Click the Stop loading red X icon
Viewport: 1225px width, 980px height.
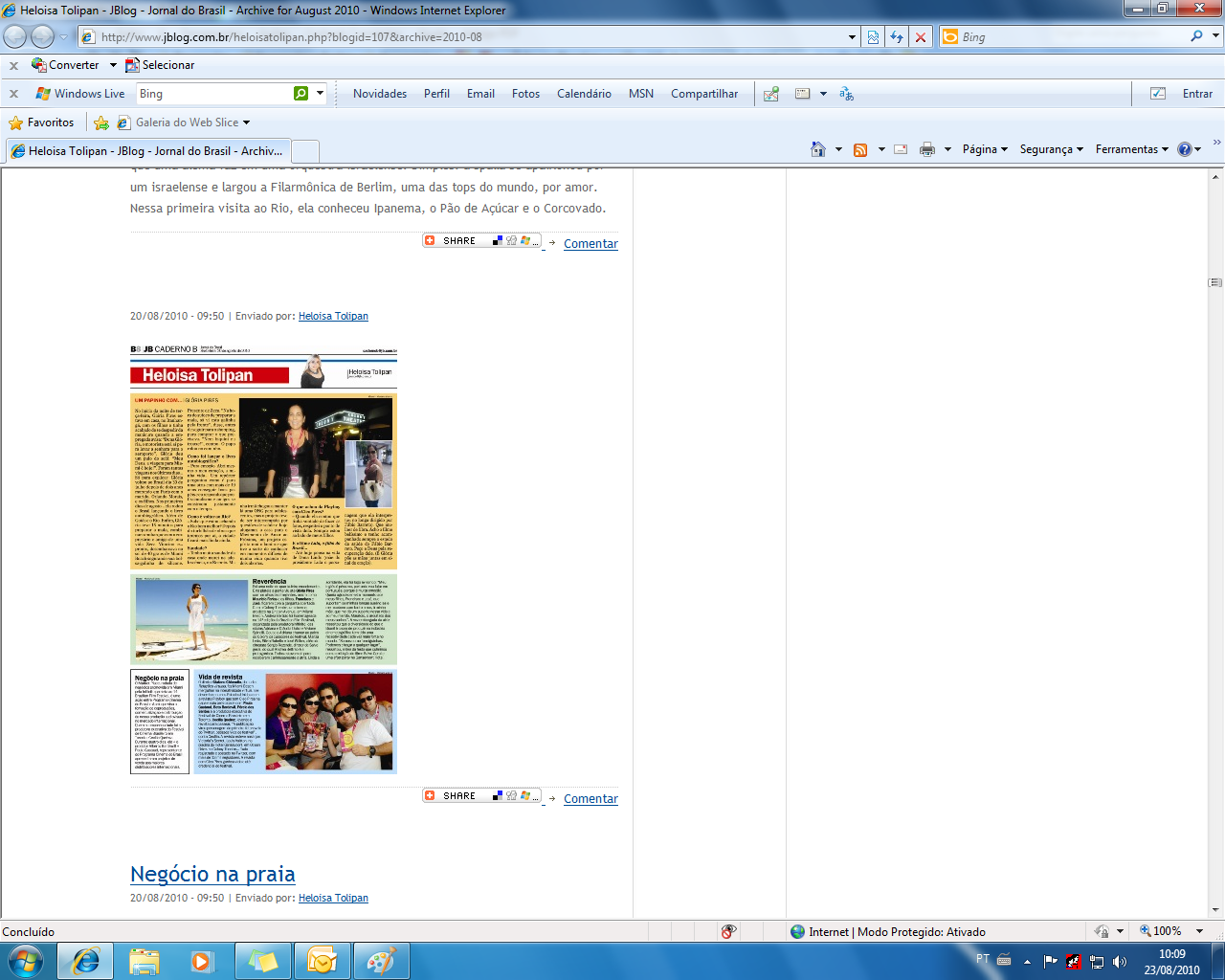click(x=921, y=37)
